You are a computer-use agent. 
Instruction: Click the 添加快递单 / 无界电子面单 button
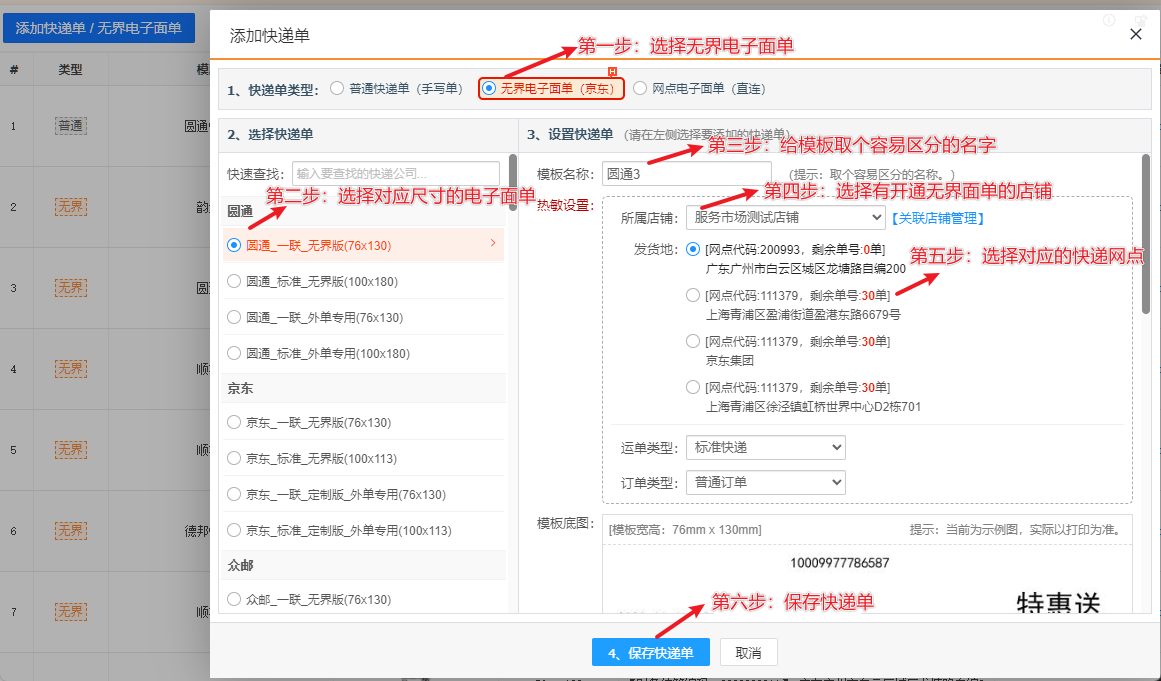(x=98, y=28)
